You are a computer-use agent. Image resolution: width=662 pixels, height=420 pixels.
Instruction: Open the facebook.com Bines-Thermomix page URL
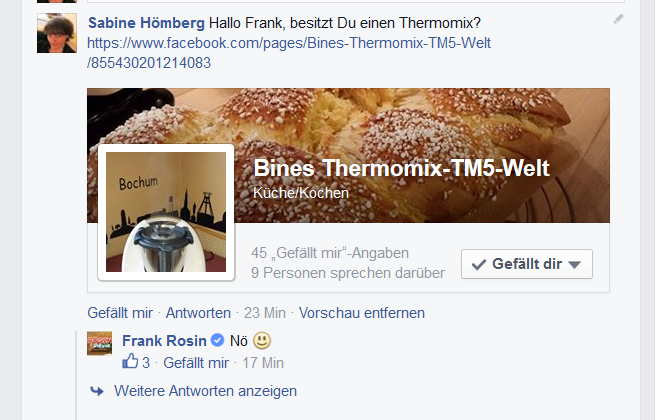point(289,53)
